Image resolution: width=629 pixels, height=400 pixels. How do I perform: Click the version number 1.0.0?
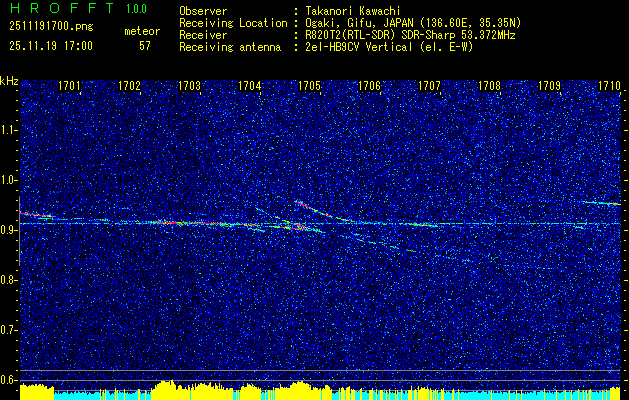136,8
